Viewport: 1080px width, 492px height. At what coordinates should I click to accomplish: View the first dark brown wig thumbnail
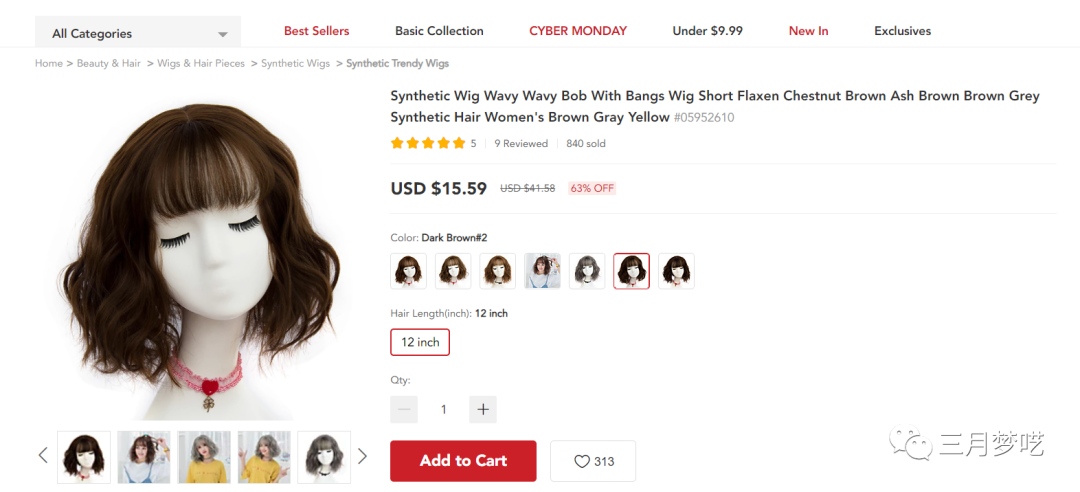[x=84, y=457]
